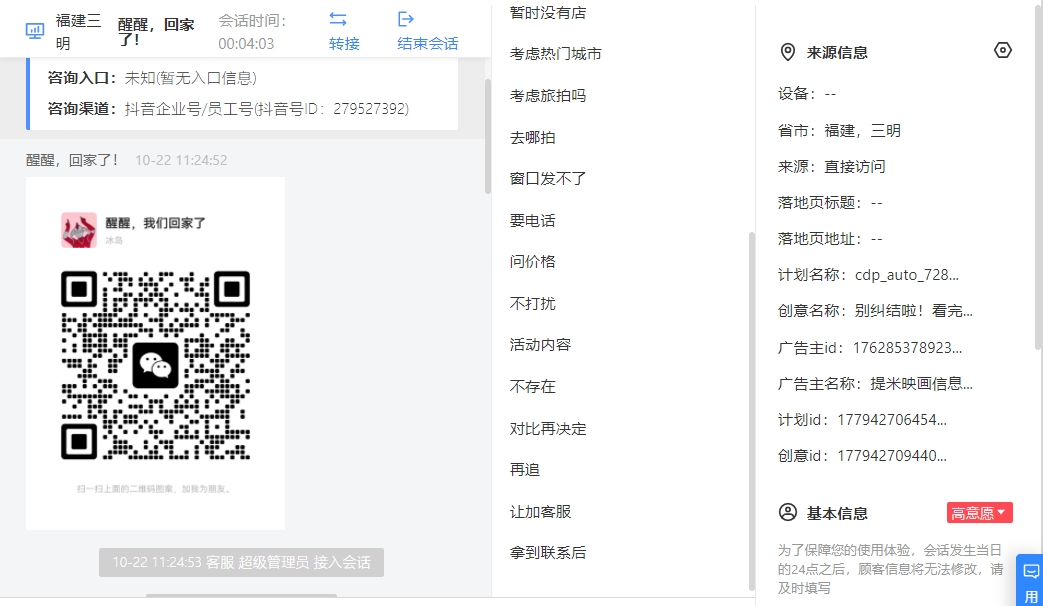The width and height of the screenshot is (1043, 606).
Task: Open the blue floating chat widget icon
Action: 1030,571
